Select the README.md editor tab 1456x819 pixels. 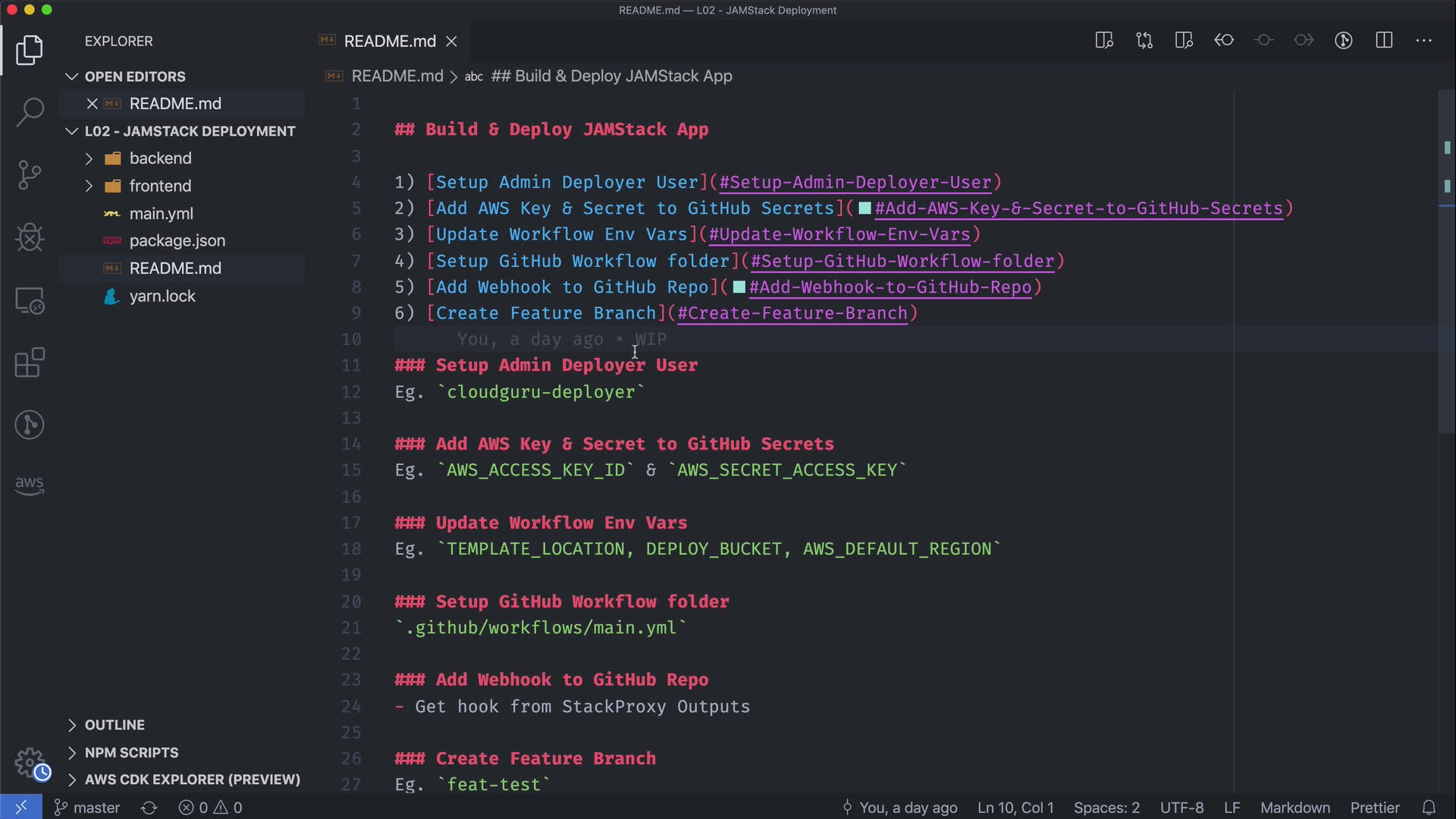pos(389,41)
